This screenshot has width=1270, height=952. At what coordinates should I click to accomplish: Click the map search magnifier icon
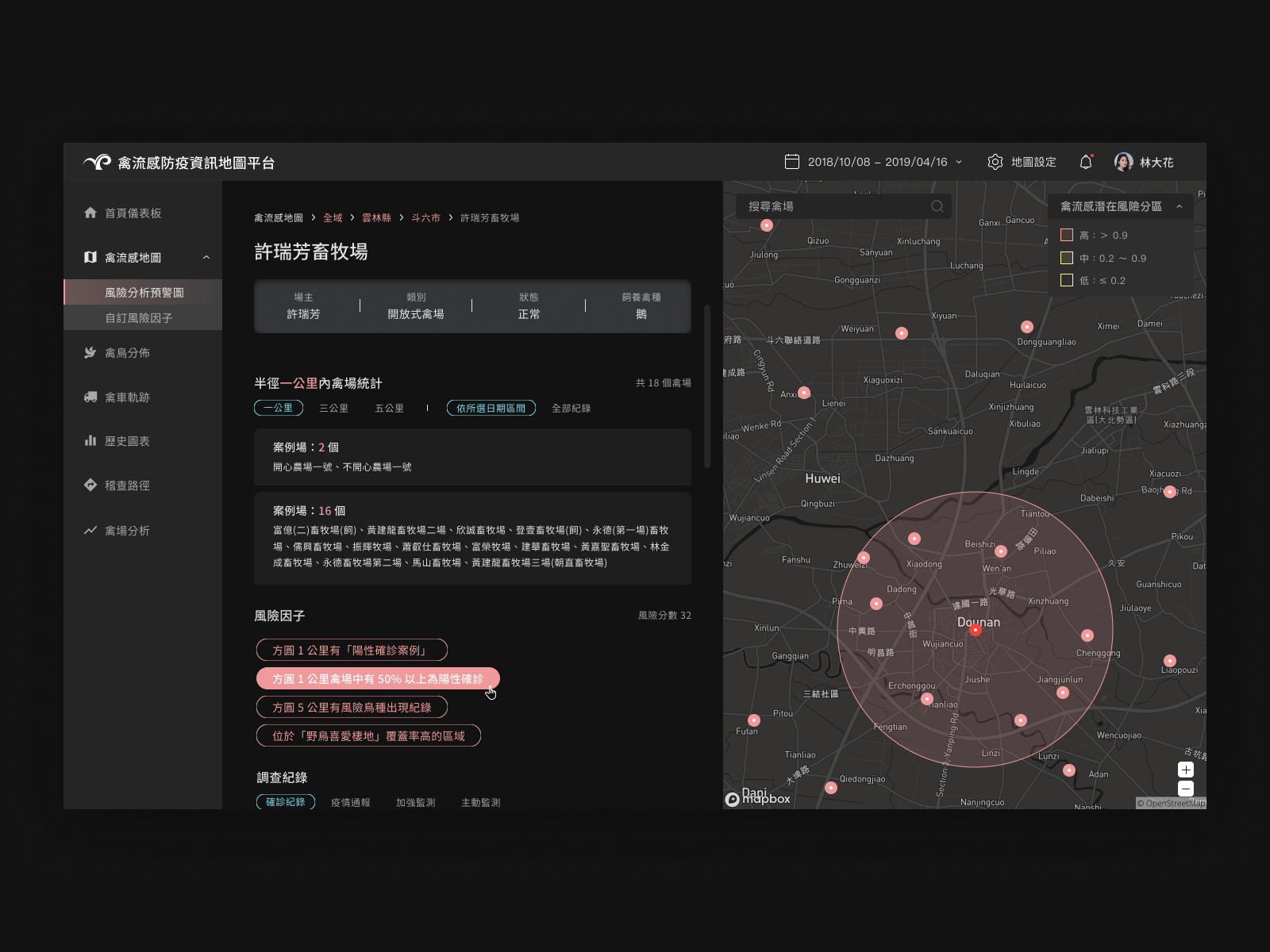937,206
